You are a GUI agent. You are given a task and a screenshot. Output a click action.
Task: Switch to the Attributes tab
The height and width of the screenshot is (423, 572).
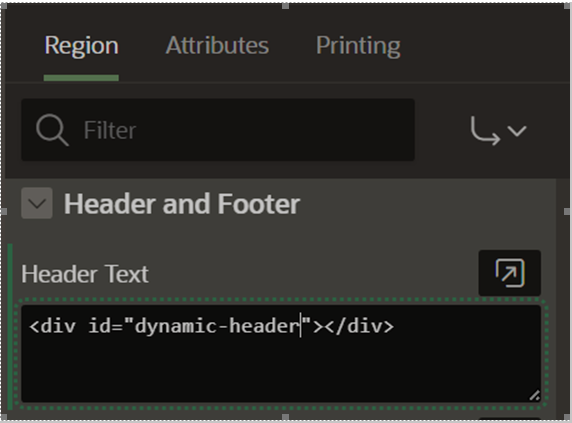[217, 46]
